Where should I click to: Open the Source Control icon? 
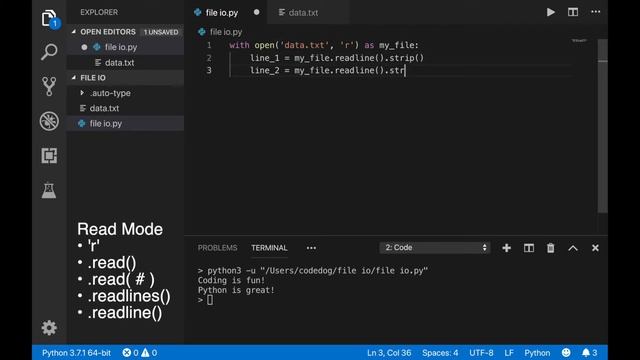coord(49,86)
